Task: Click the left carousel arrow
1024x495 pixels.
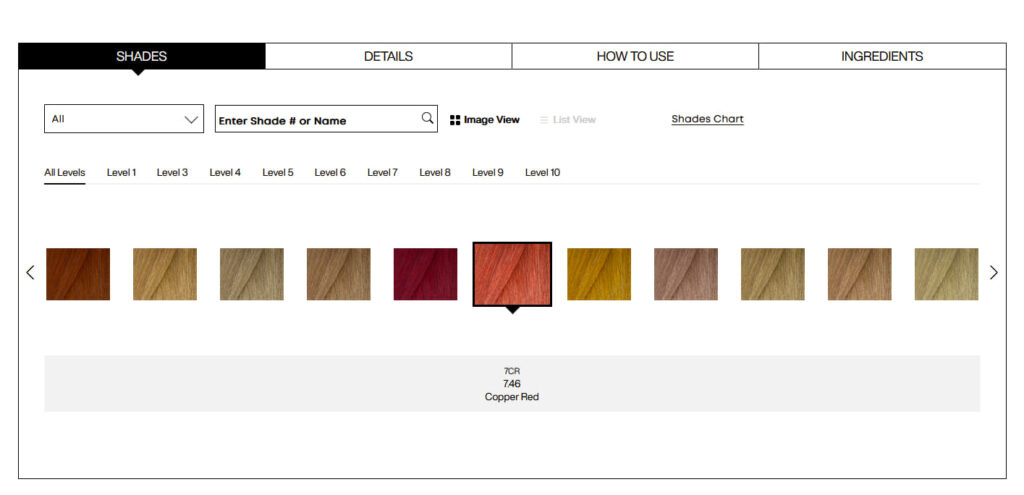Action: click(30, 273)
